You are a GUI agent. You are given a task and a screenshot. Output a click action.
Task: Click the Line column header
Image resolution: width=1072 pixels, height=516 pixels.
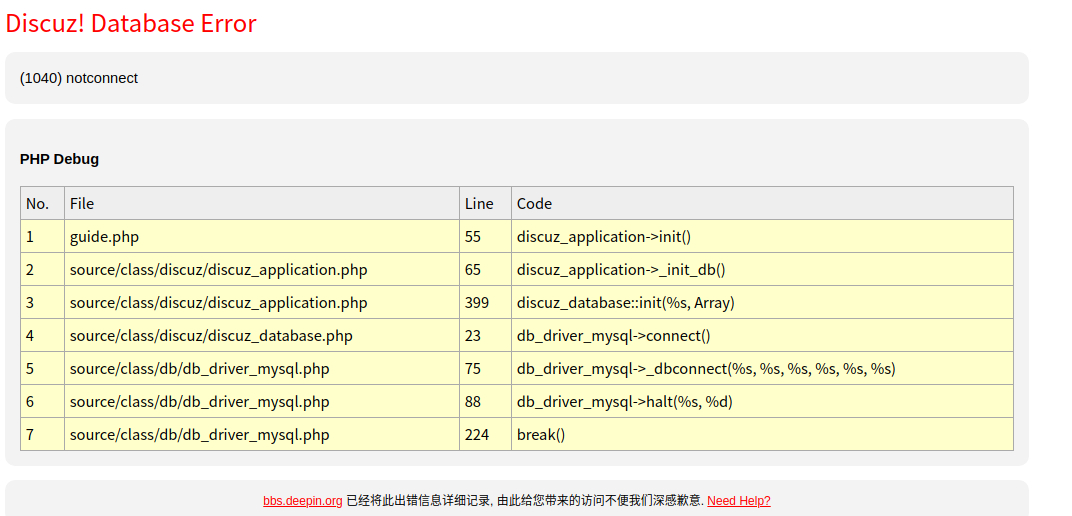click(485, 203)
